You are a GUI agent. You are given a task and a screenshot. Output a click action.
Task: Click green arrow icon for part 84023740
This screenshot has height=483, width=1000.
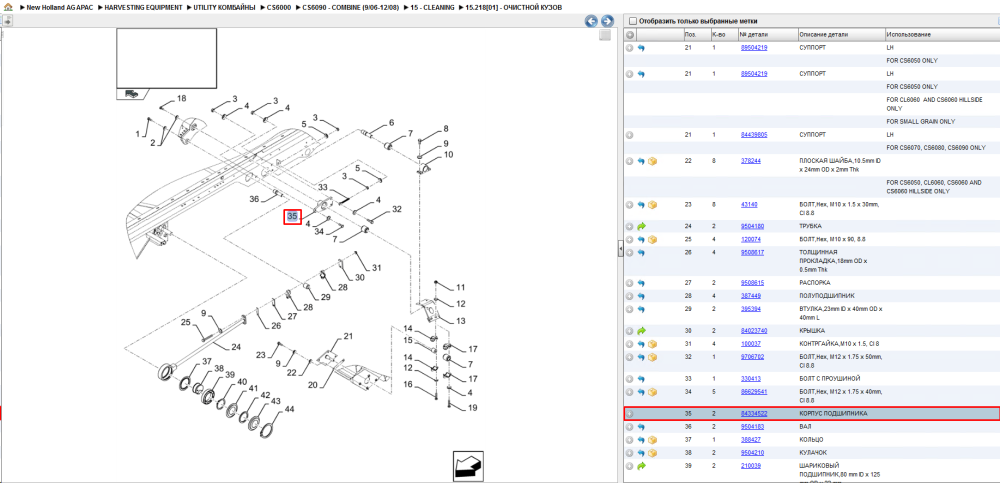pyautogui.click(x=641, y=331)
